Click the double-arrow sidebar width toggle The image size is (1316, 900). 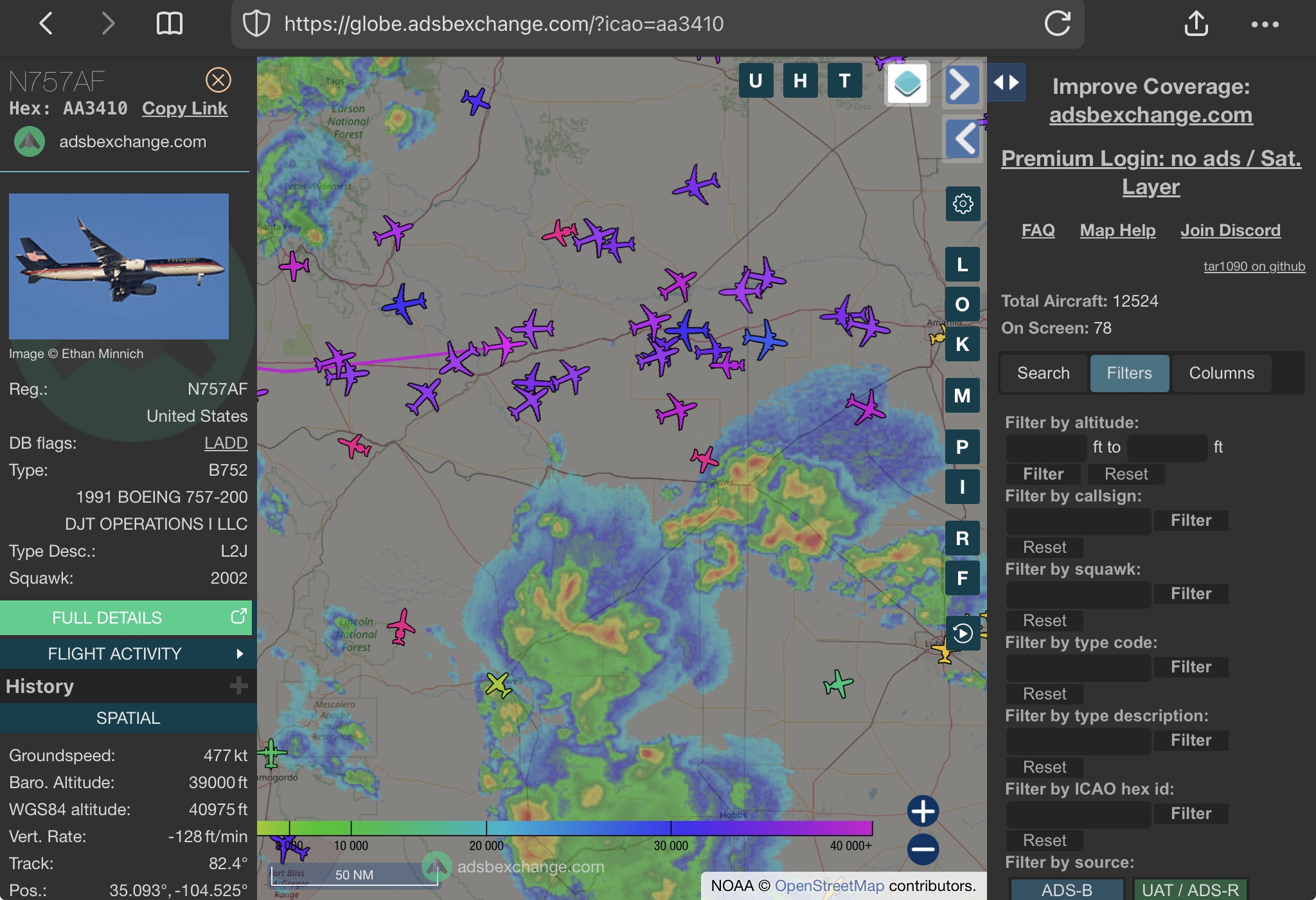1006,82
